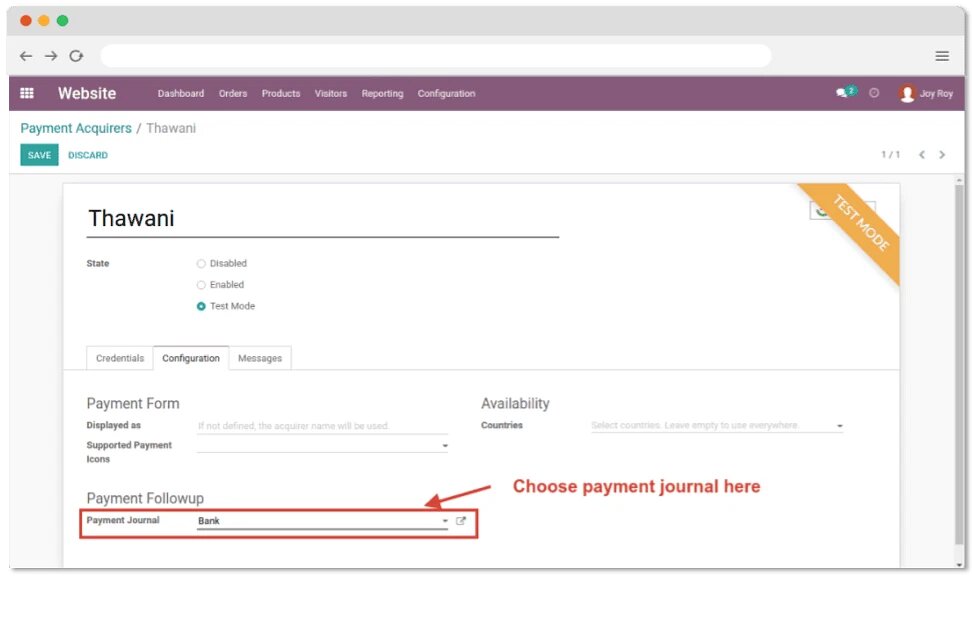Click the Displayed as input field
Viewport: 972px width, 623px height.
click(322, 426)
